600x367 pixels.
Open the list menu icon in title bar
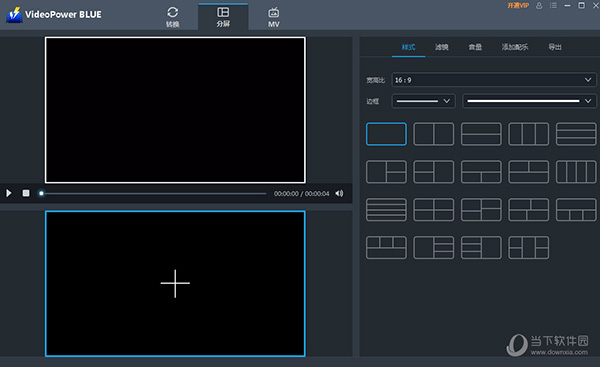coord(553,5)
